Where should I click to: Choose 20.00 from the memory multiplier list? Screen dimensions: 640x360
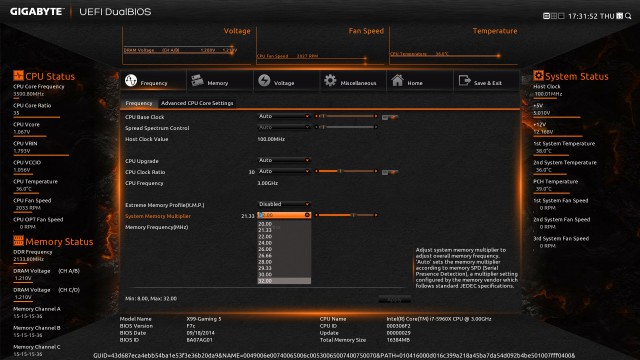pos(284,224)
